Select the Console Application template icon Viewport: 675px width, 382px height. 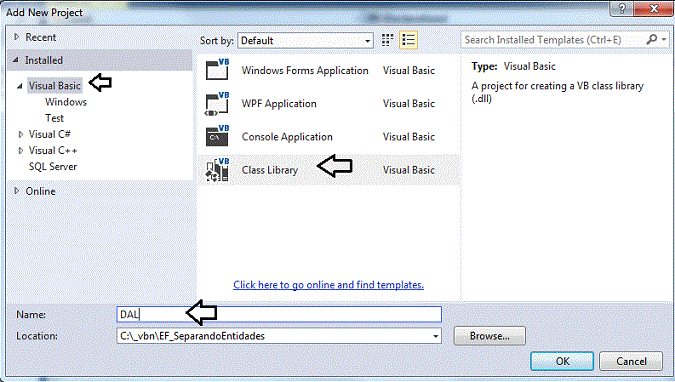click(x=217, y=137)
